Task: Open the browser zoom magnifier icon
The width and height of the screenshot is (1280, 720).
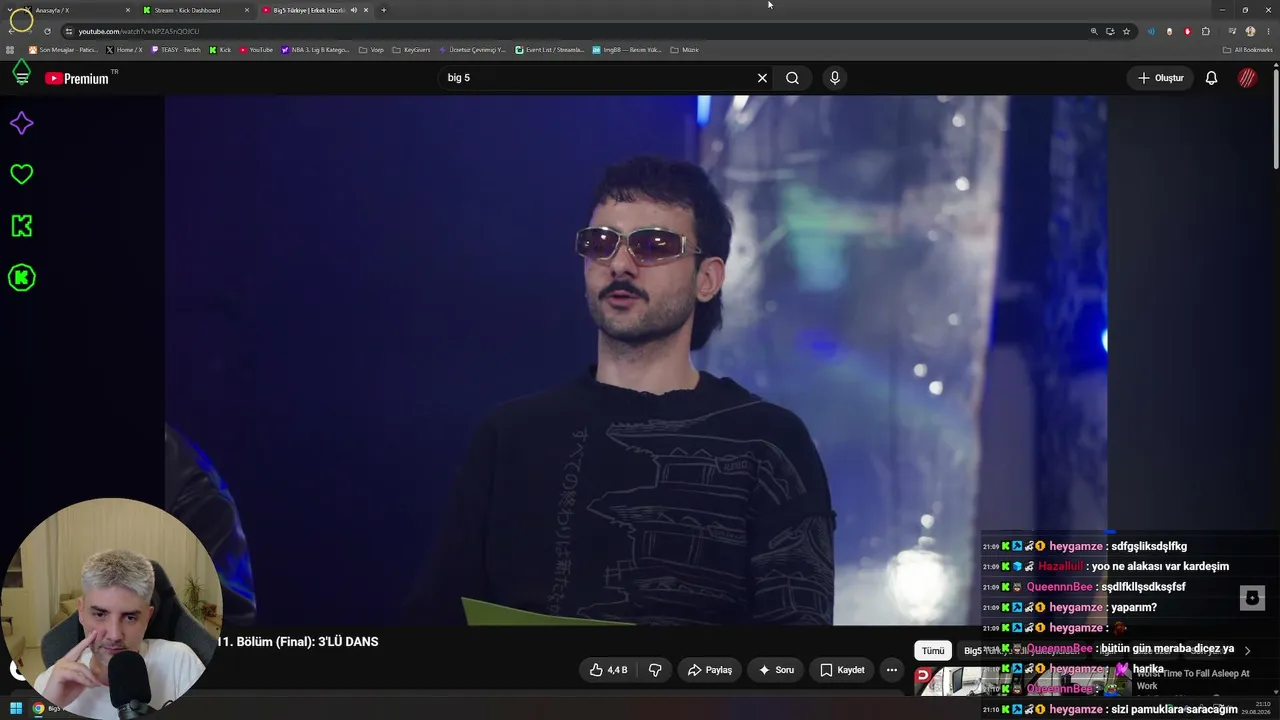Action: pos(1094,31)
